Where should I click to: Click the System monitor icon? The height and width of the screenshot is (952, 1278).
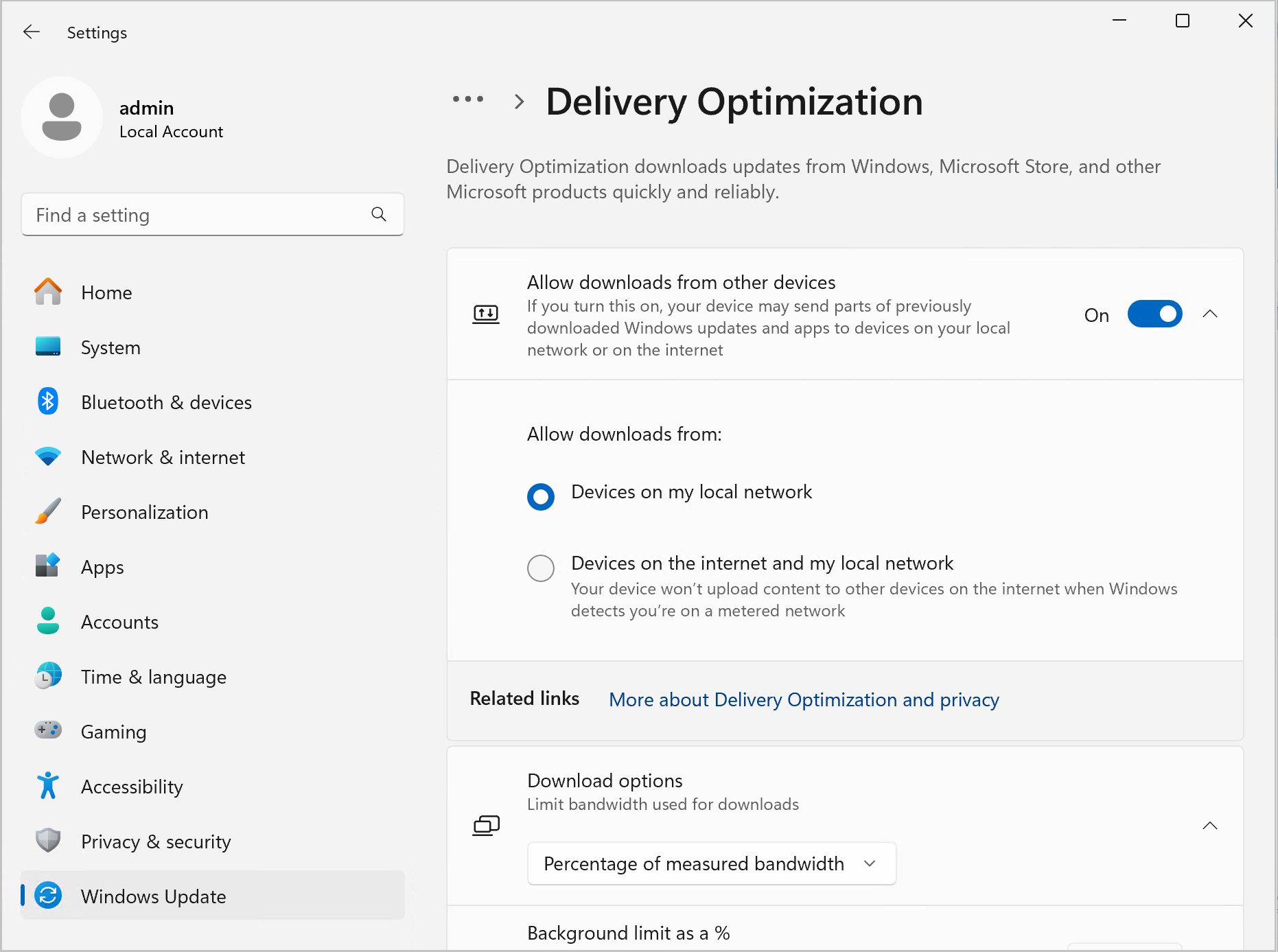pos(48,347)
